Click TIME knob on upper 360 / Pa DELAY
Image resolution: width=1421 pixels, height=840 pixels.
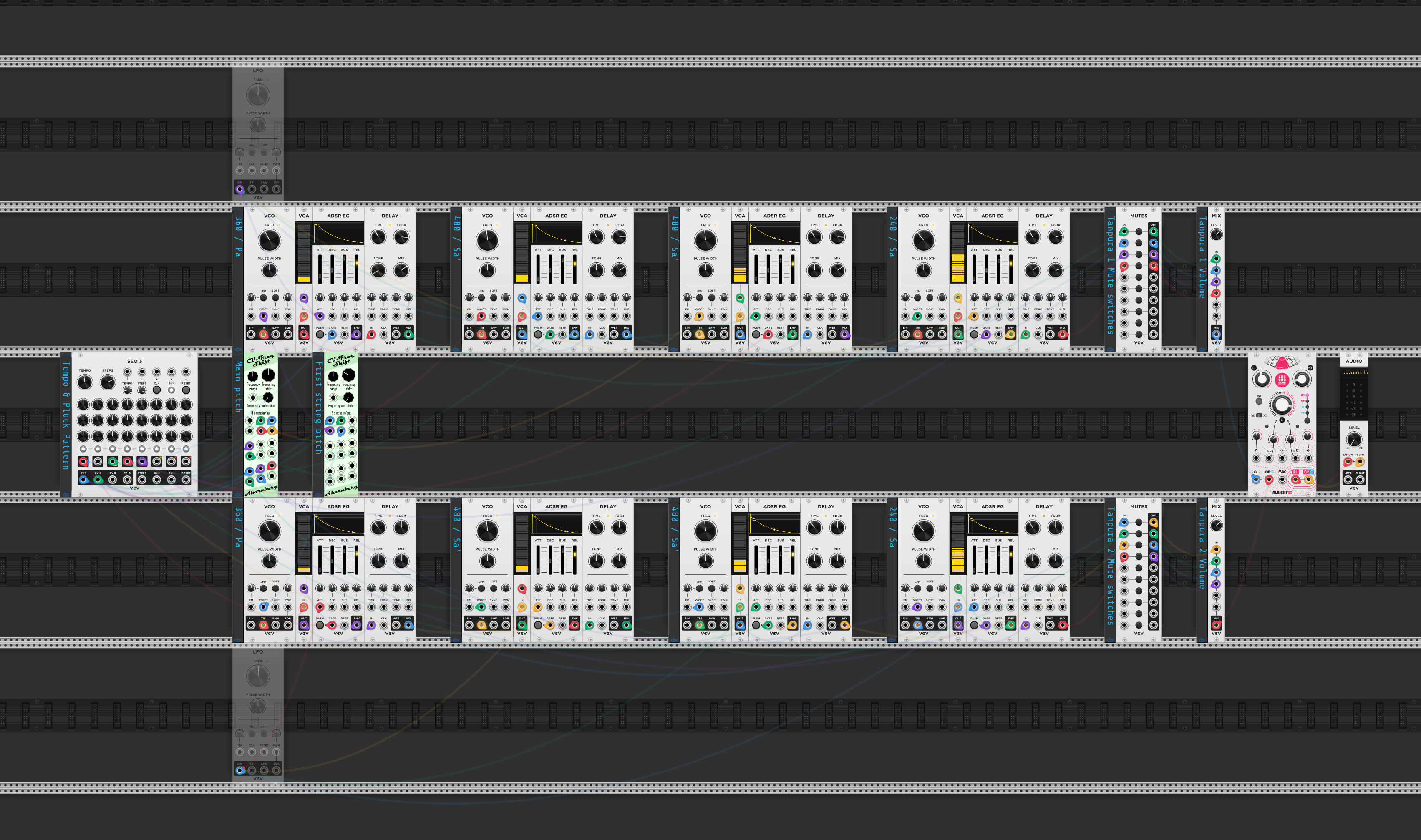click(378, 237)
